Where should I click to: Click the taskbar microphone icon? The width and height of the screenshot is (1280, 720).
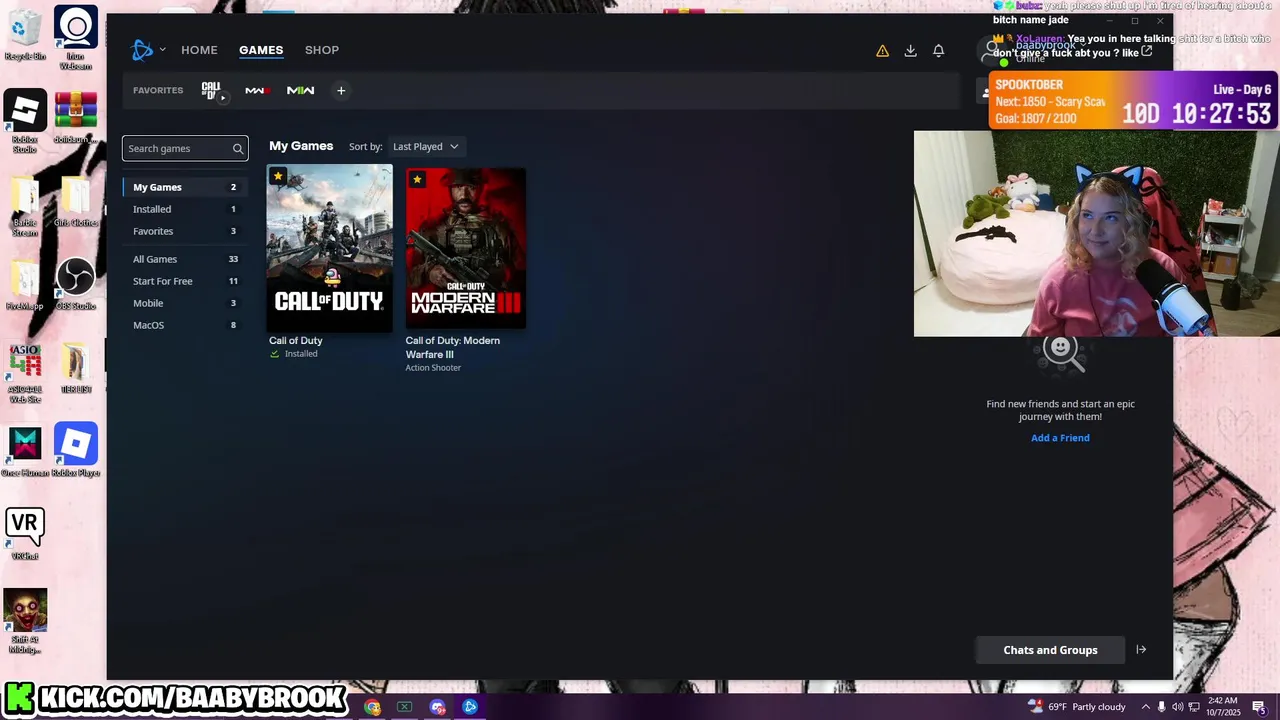pos(1161,707)
